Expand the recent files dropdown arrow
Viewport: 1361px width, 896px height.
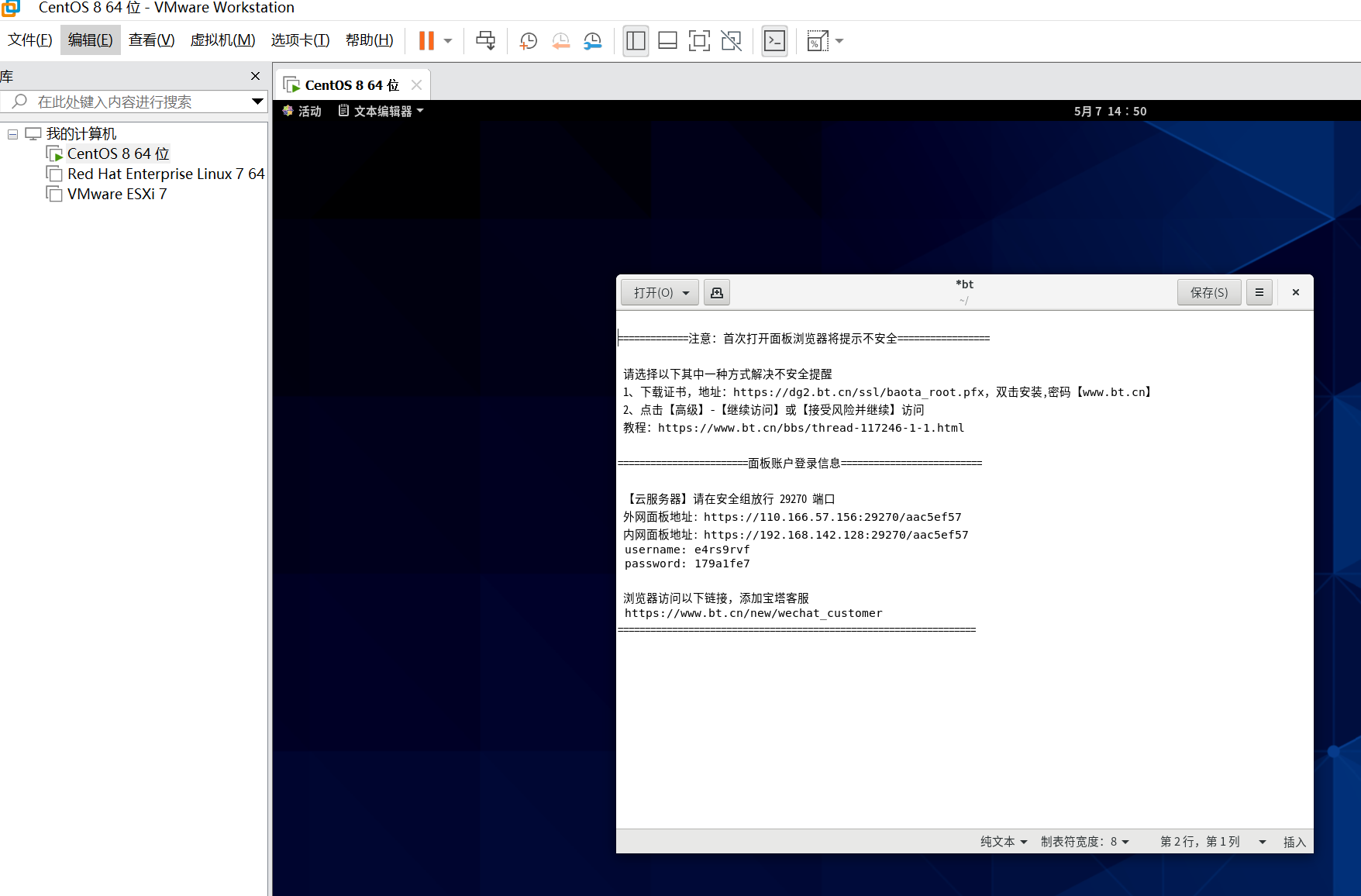tap(686, 292)
